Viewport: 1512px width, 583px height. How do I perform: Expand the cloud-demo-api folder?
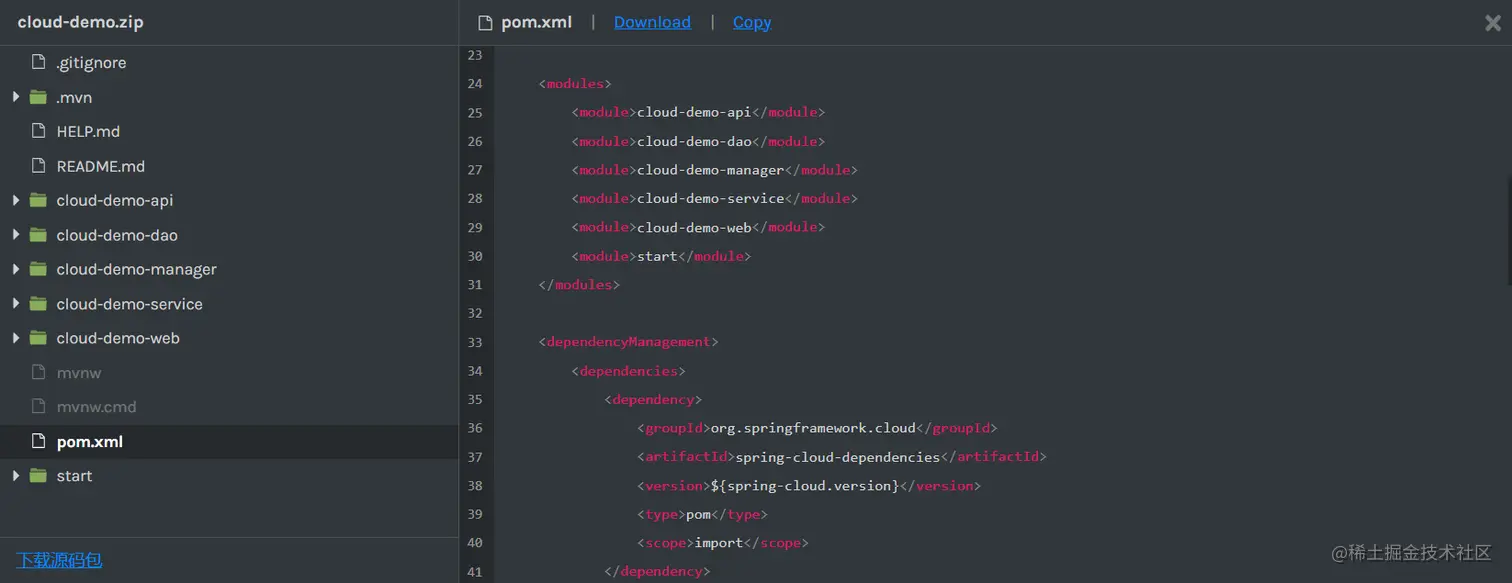click(16, 201)
